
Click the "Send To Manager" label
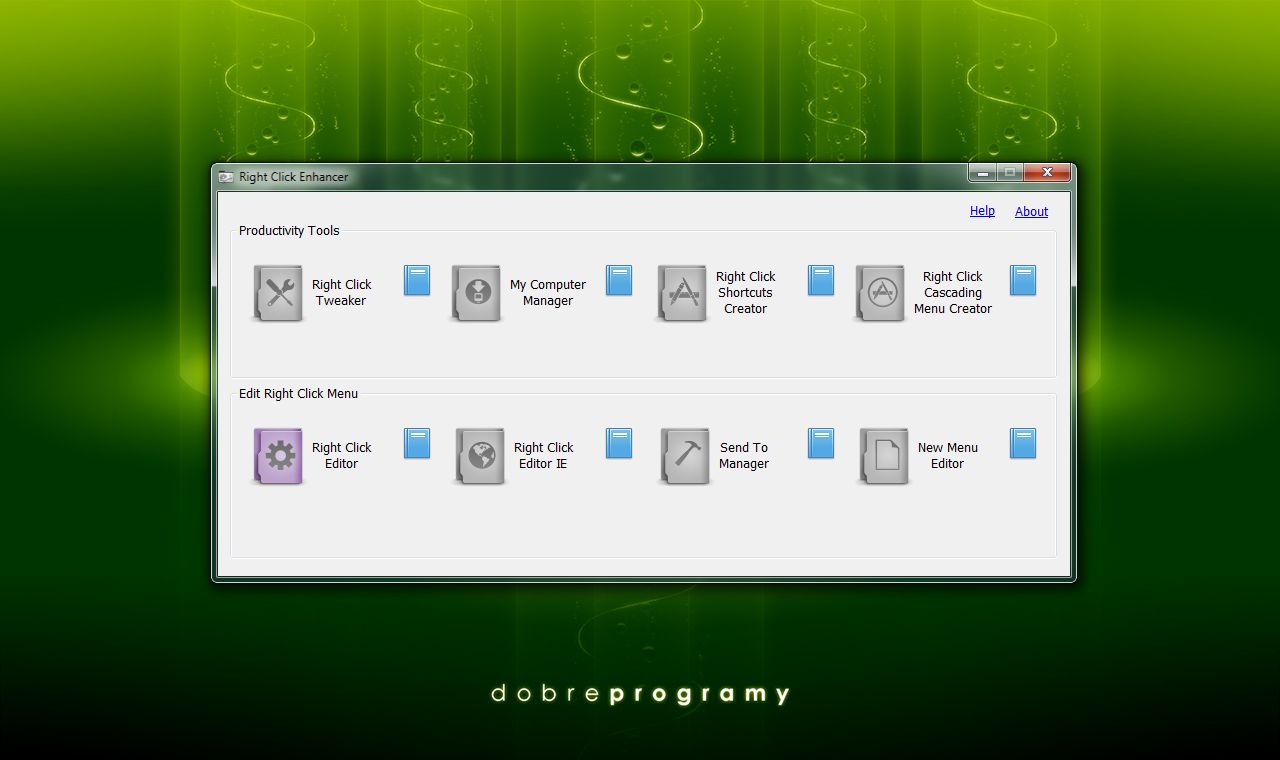[x=744, y=456]
